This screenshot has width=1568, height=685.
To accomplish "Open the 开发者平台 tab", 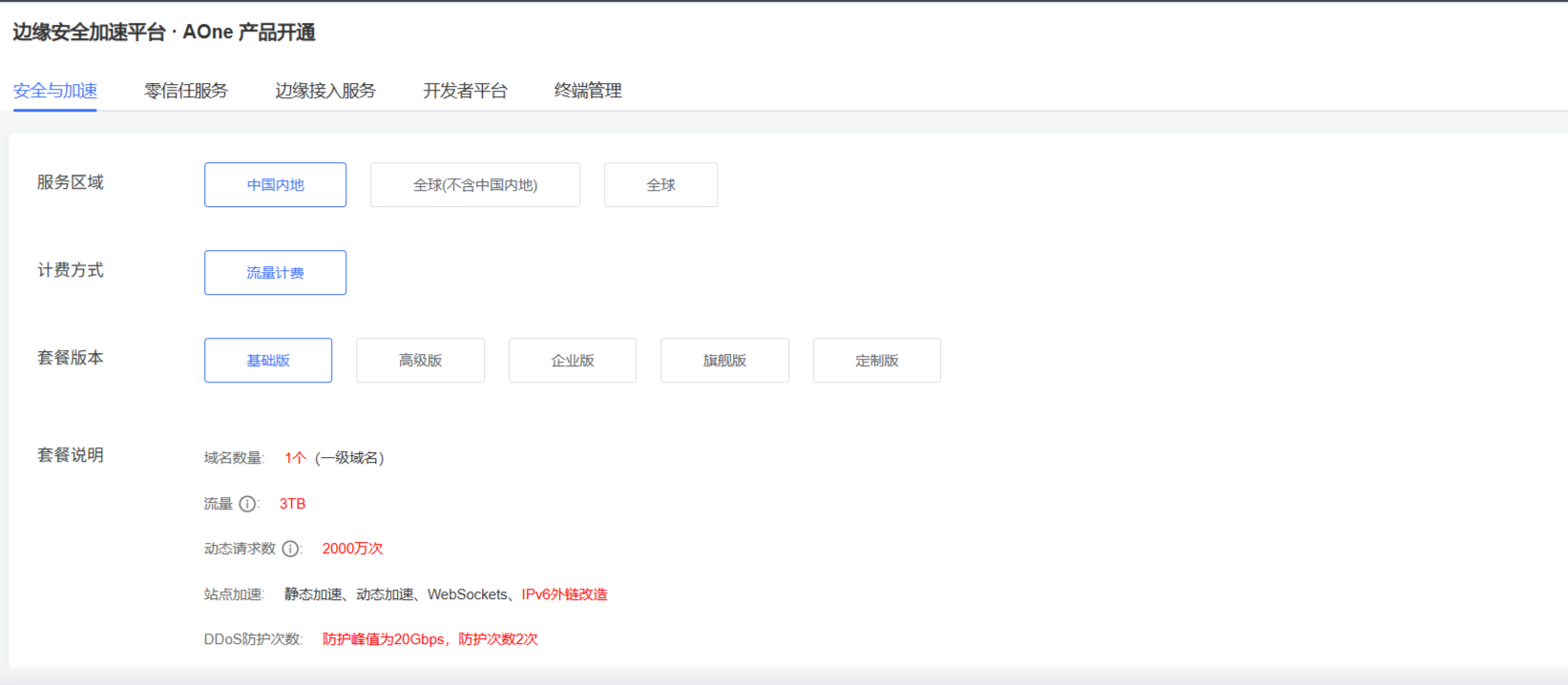I will (465, 91).
